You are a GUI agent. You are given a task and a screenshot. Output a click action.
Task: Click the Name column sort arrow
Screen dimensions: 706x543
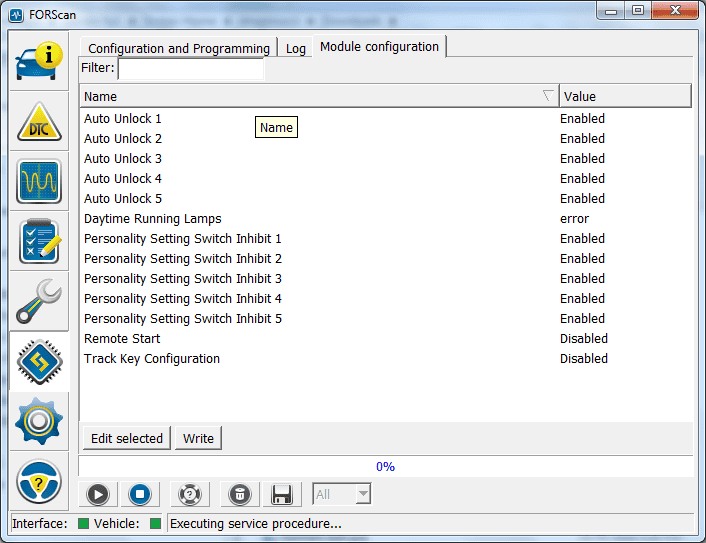(x=548, y=95)
